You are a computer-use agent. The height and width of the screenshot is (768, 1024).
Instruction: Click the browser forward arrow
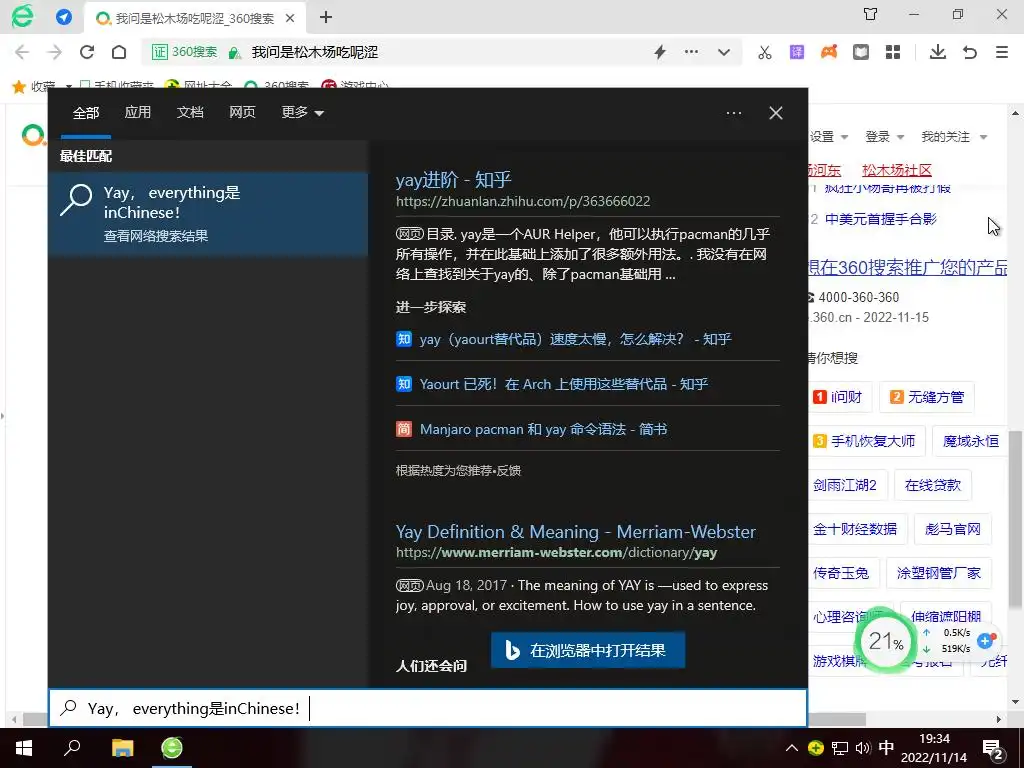point(54,52)
